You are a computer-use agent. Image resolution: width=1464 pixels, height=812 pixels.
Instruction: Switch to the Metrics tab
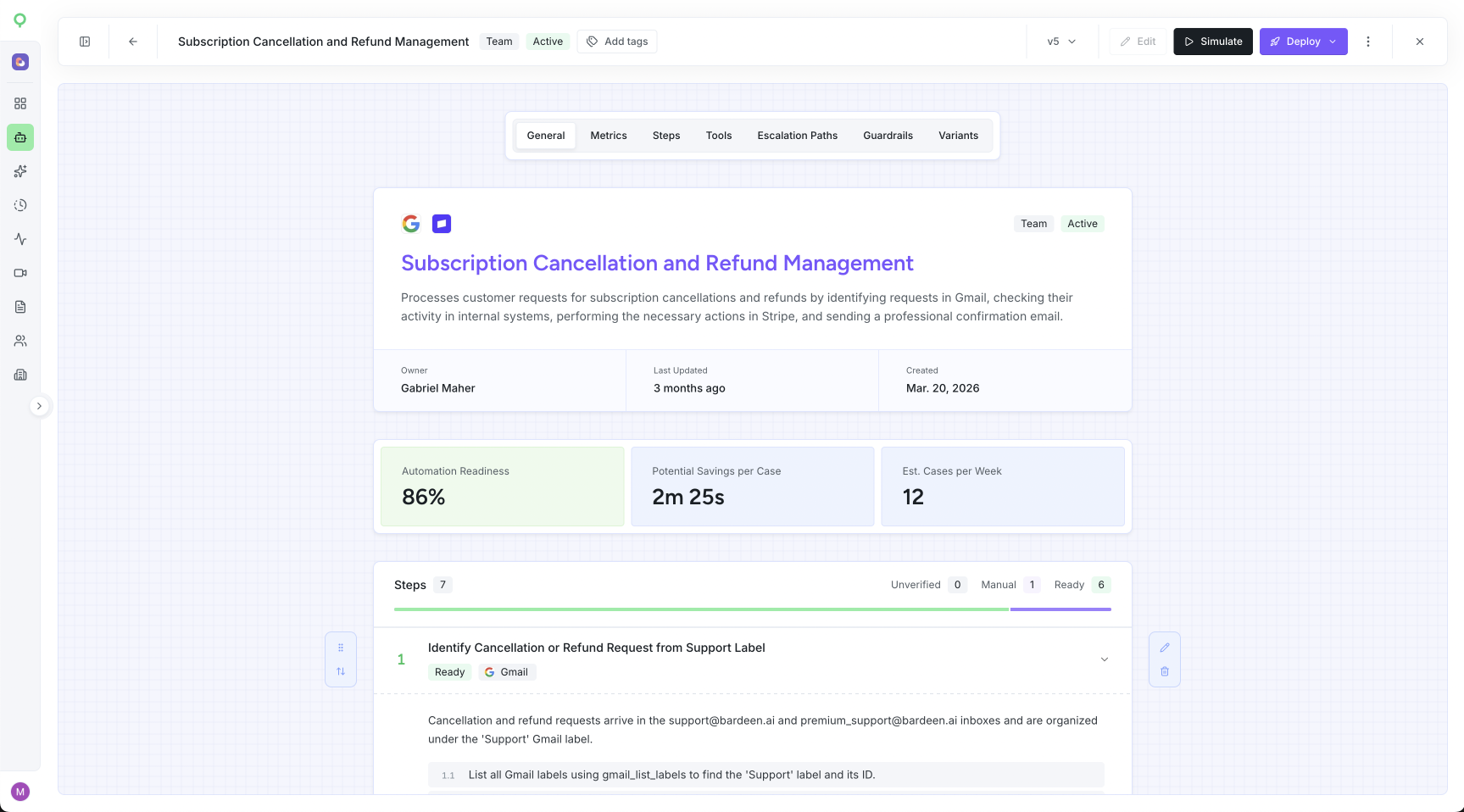pyautogui.click(x=609, y=136)
